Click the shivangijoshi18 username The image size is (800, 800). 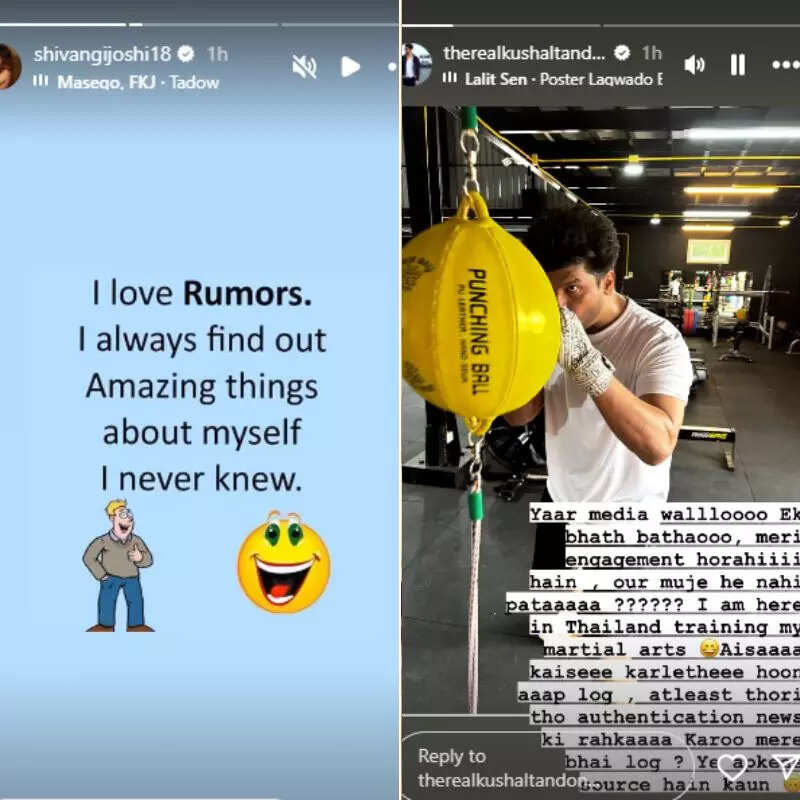(102, 54)
